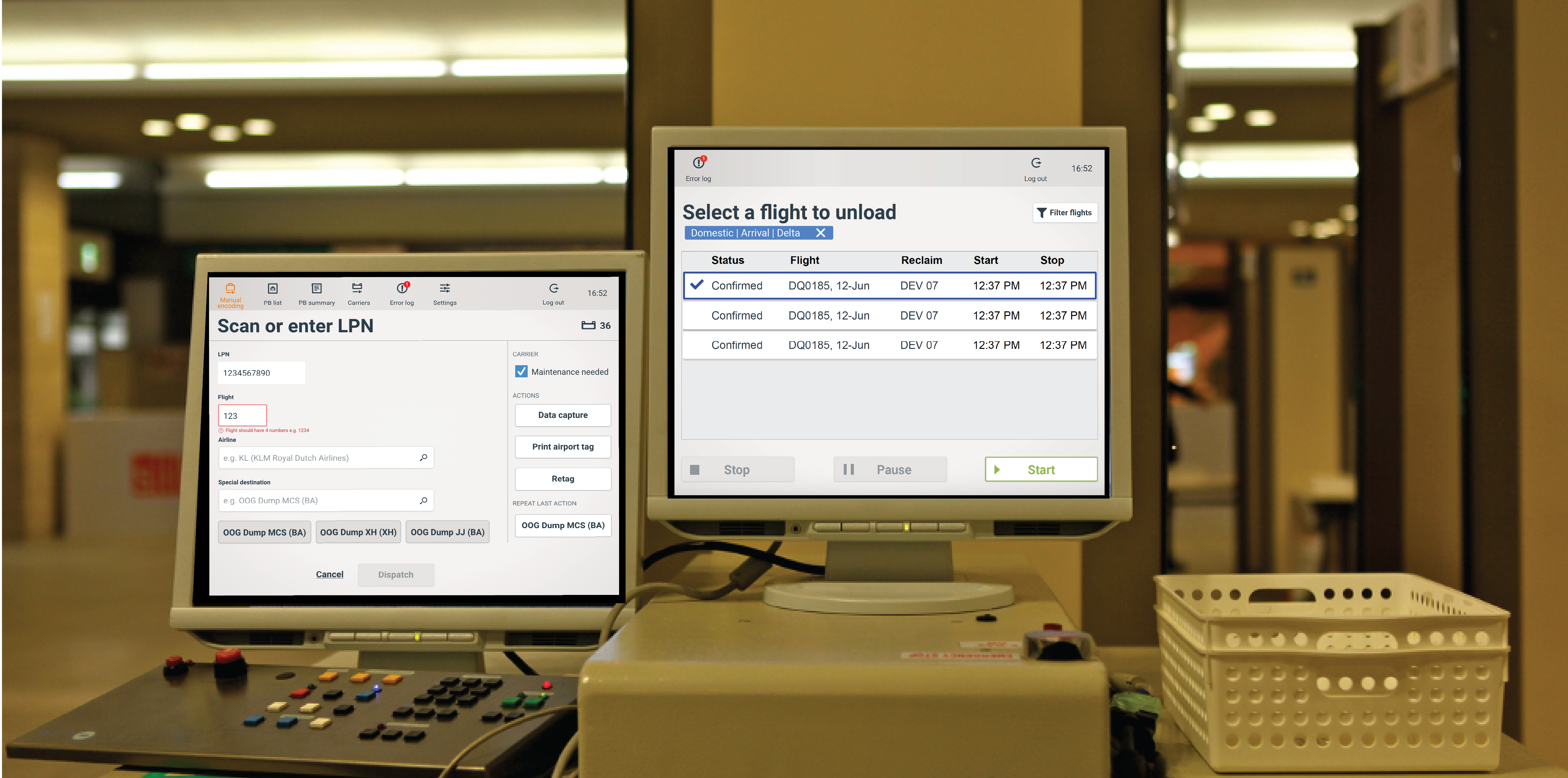
Task: Click Log out icon on right monitor
Action: point(1036,163)
